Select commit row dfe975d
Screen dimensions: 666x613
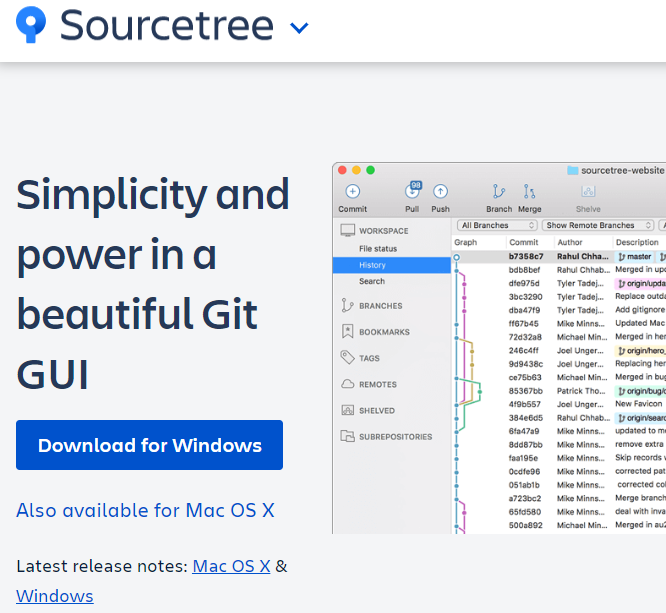559,283
